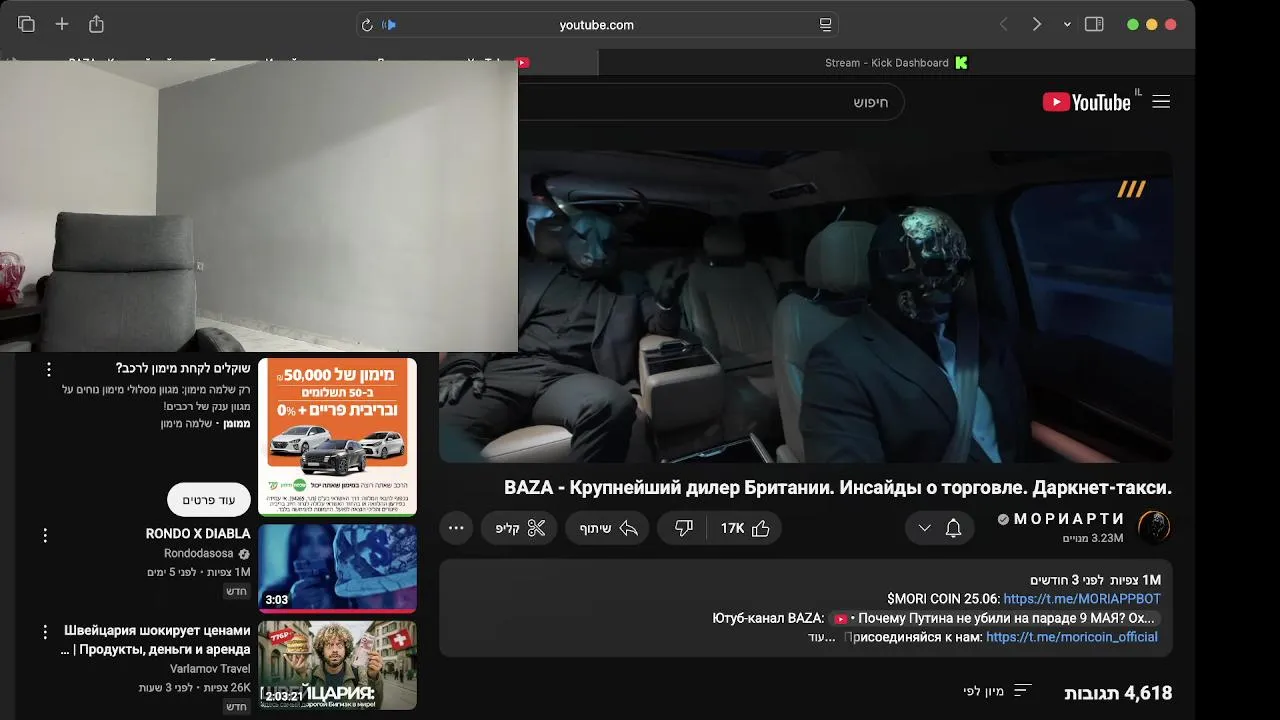Click the screen icon at address bar end
This screenshot has width=1280, height=720.
tap(826, 25)
